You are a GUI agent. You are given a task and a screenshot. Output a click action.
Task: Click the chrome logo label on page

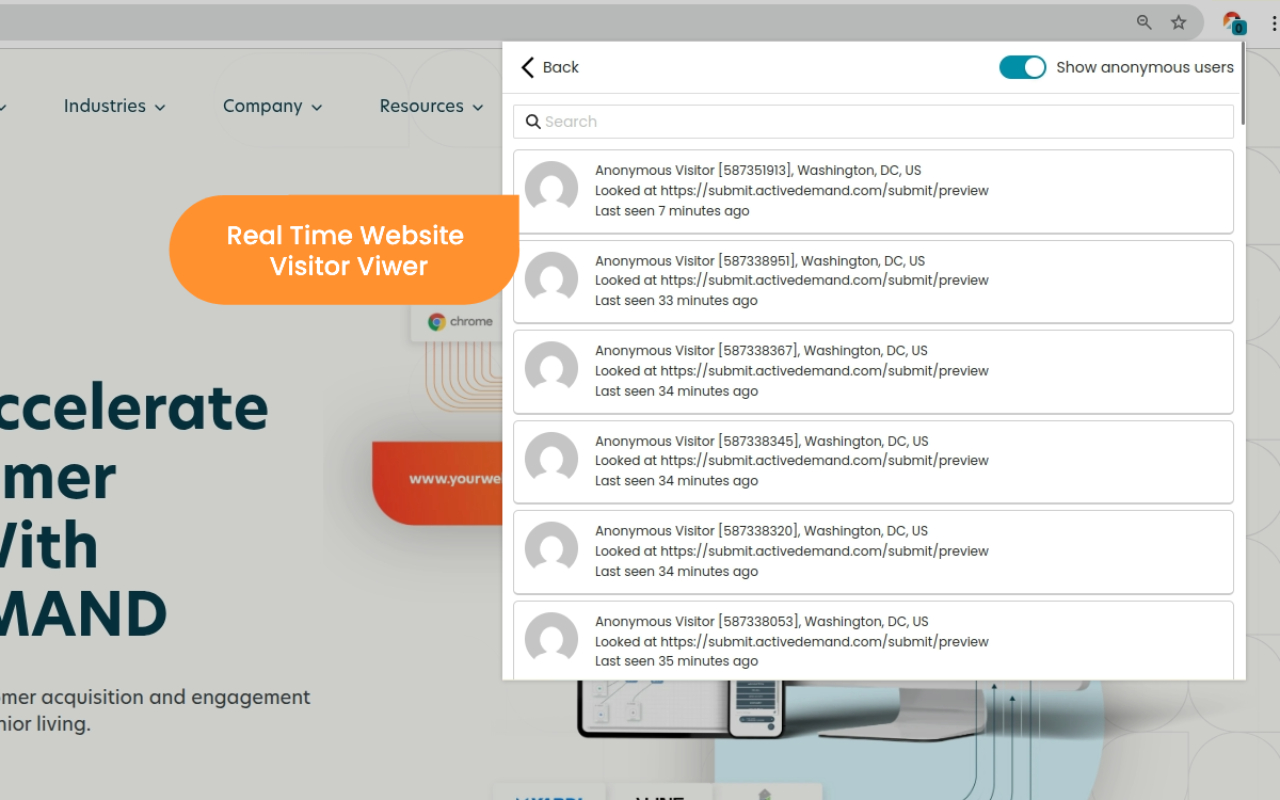460,322
